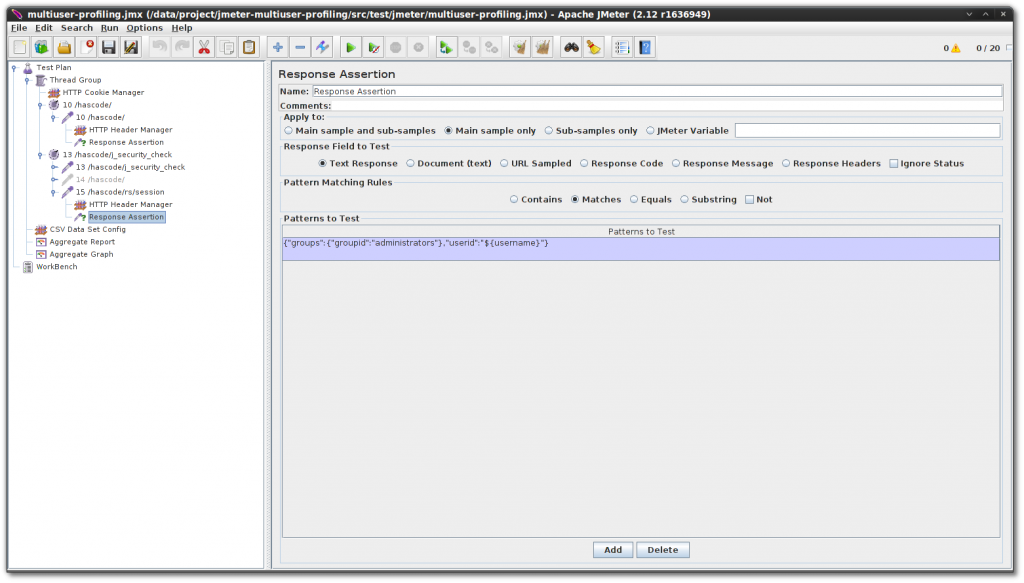Screen dimensions: 1024x583
Task: Collapse the Test Plan root node
Action: tap(13, 68)
